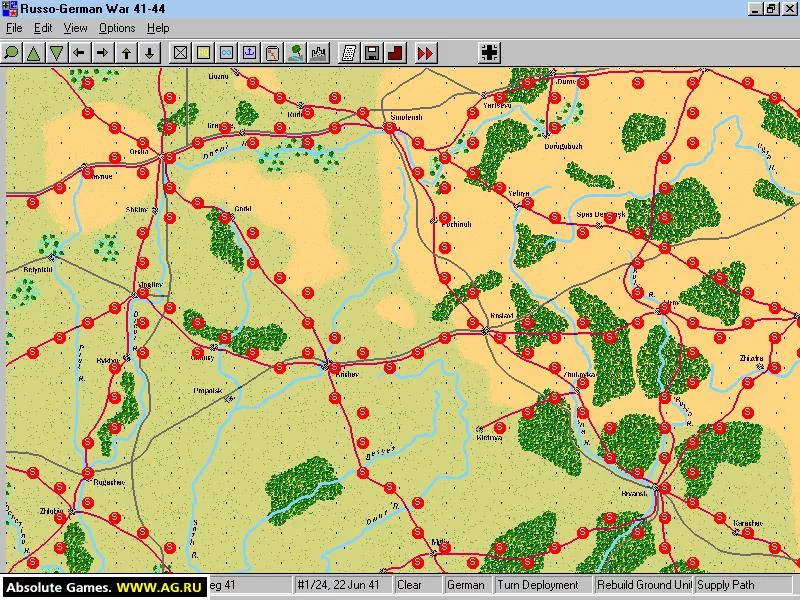Click the yellow HQ toolbar icon
The image size is (800, 600).
point(203,53)
